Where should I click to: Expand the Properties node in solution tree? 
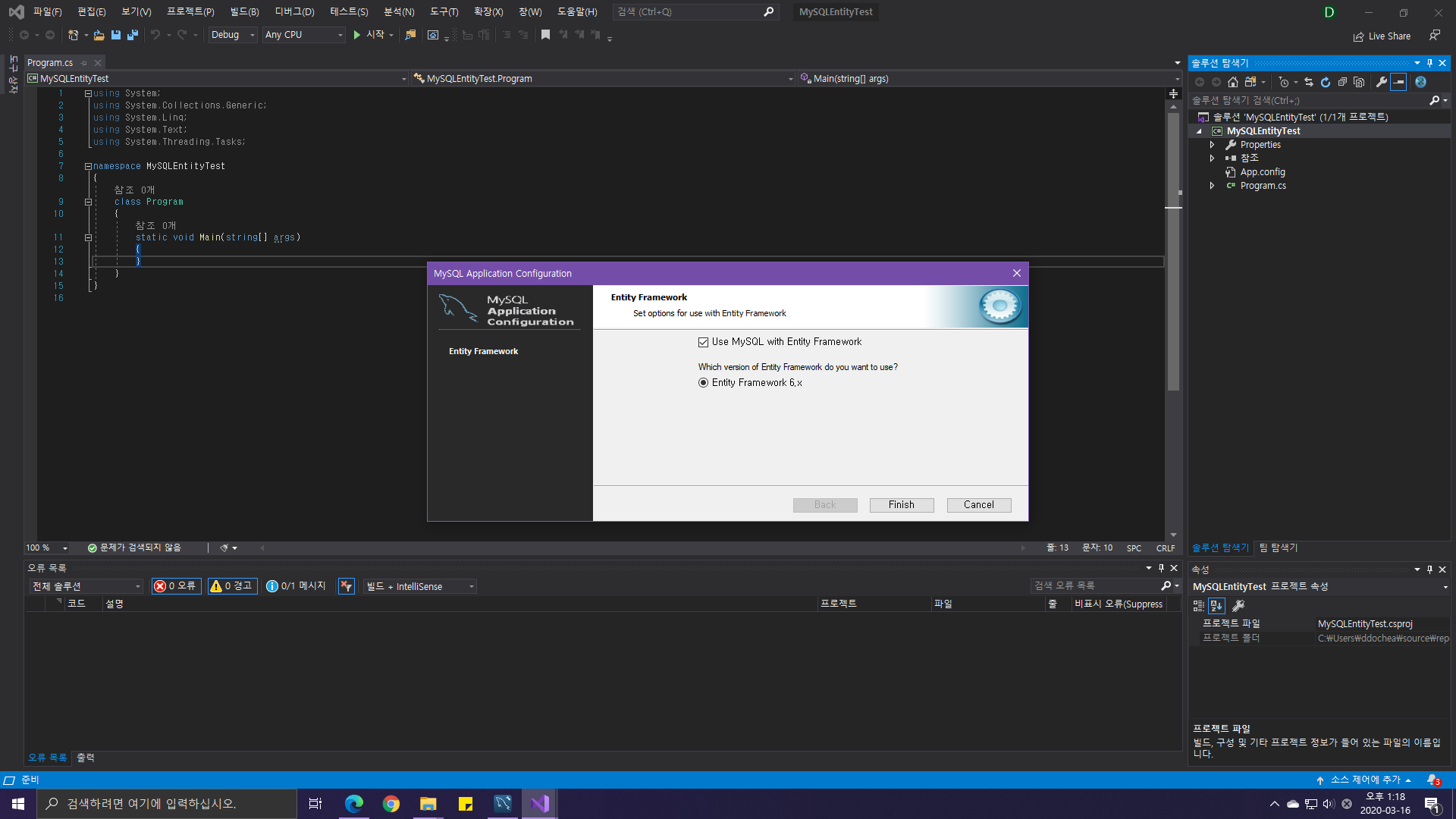[x=1212, y=145]
